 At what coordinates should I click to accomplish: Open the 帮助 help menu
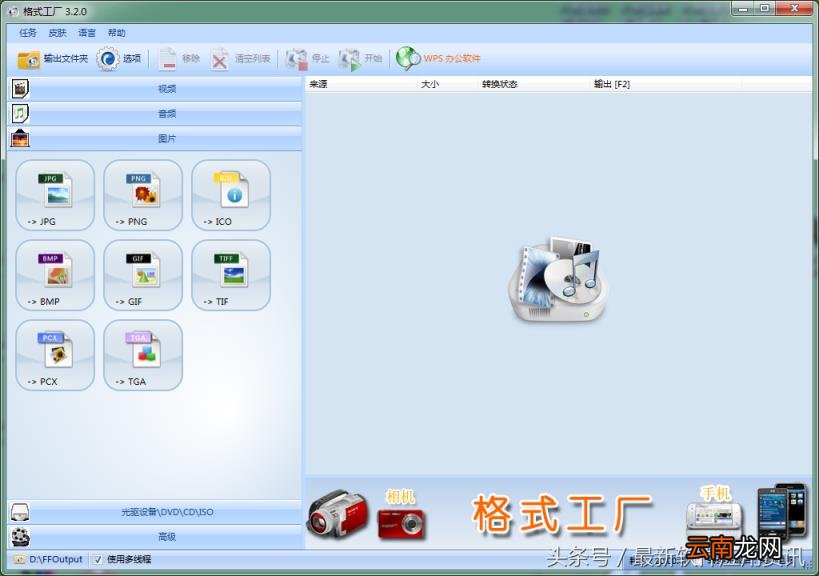coord(116,33)
